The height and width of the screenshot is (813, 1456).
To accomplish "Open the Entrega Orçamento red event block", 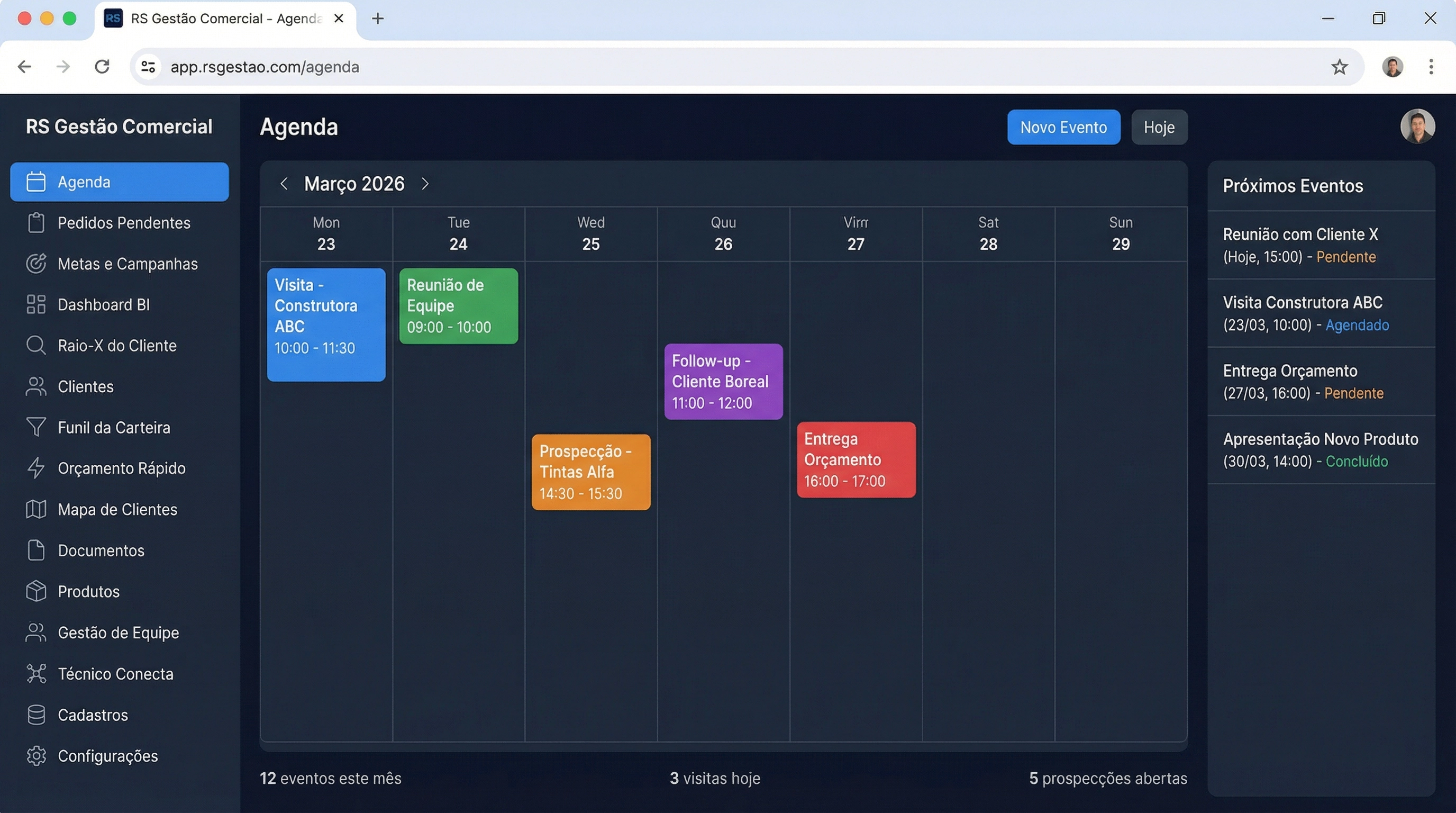I will click(x=855, y=459).
